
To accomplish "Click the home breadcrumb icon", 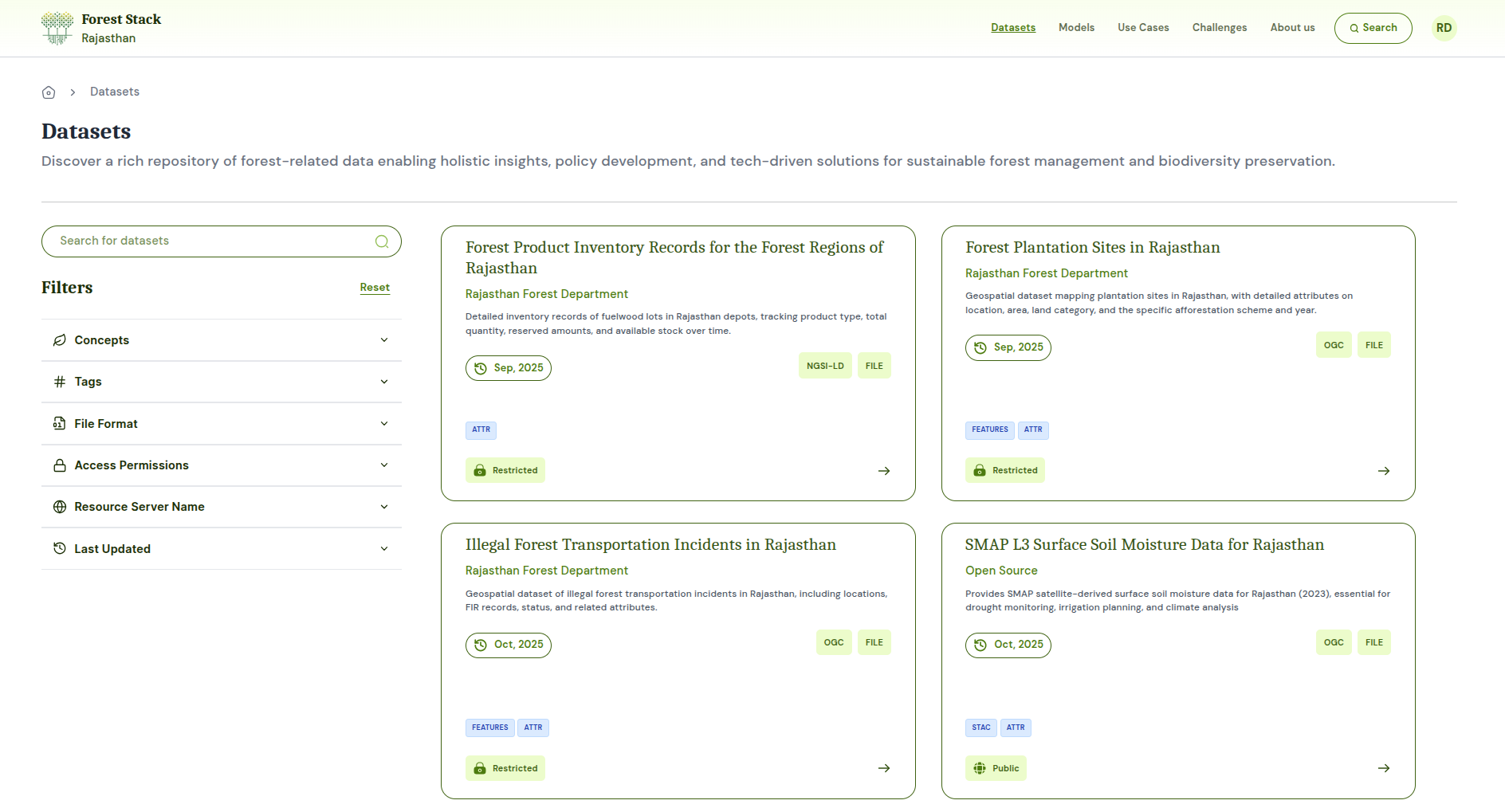I will point(48,92).
